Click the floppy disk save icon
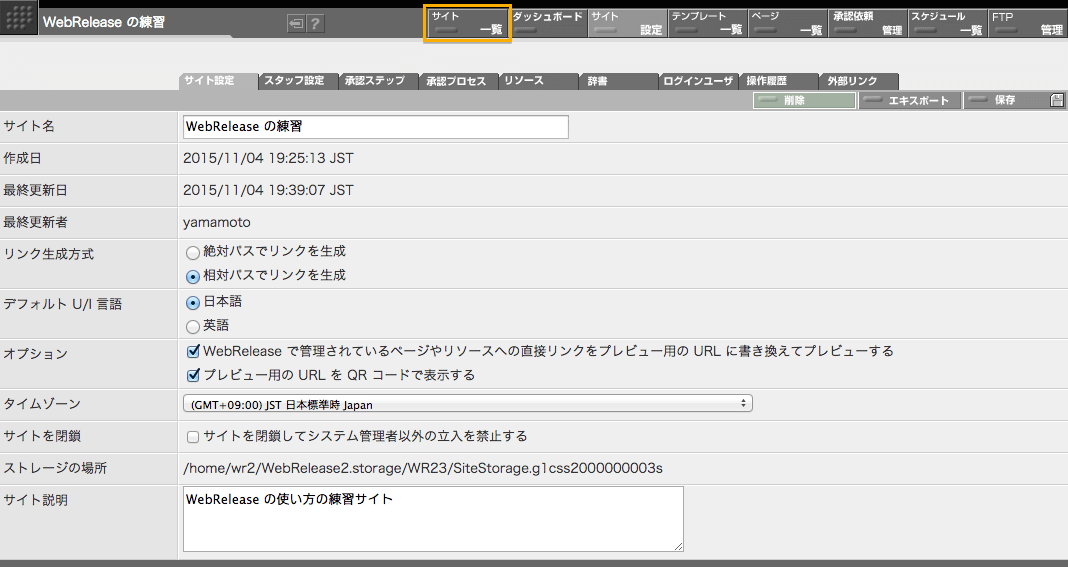Screen dimensions: 1068x568 [1056, 100]
